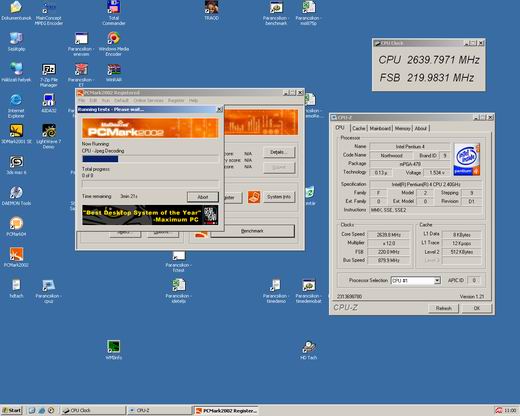Open the AIDA32 desktop shortcut
This screenshot has width=520, height=416.
pyautogui.click(x=49, y=103)
